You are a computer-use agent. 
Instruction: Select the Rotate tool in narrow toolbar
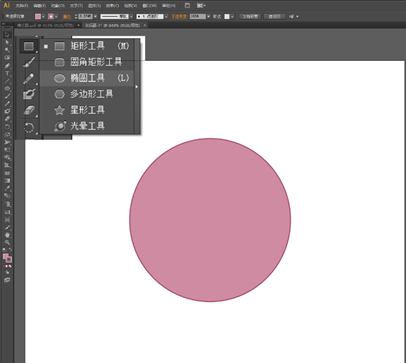(x=7, y=127)
